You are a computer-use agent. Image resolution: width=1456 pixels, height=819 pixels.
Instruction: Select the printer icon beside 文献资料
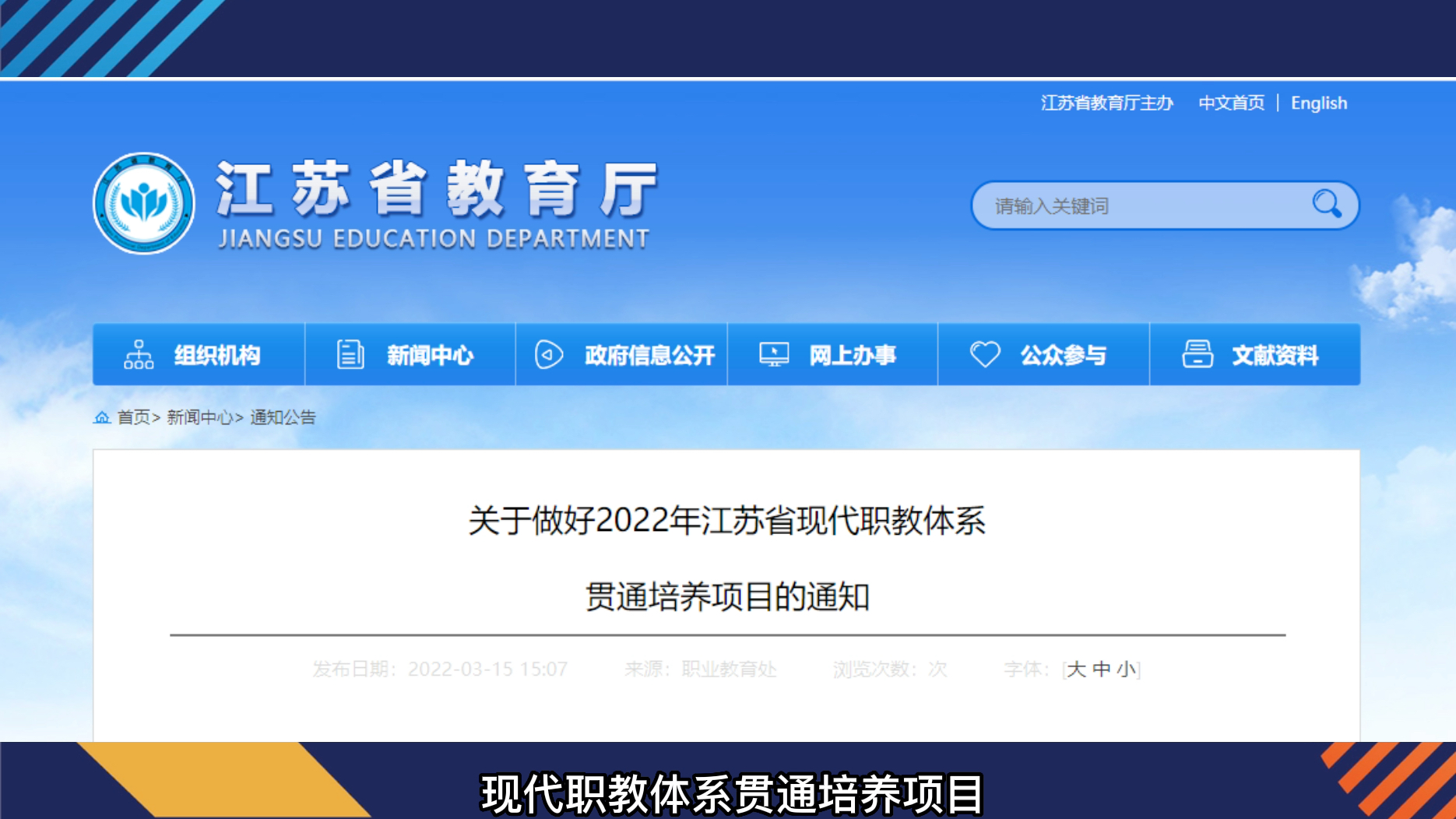click(1197, 354)
